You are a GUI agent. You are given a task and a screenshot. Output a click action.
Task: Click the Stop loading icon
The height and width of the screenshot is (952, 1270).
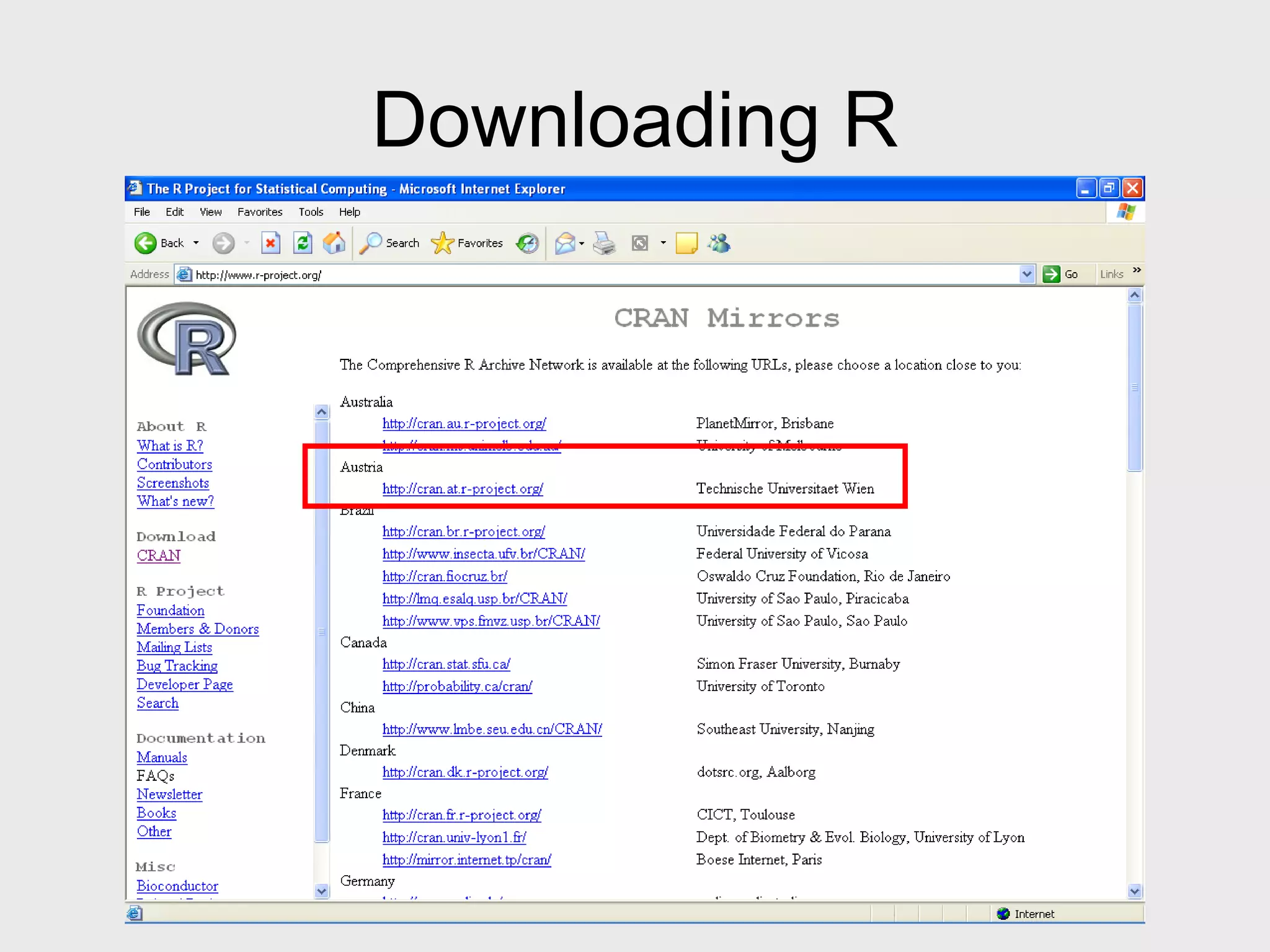coord(270,243)
